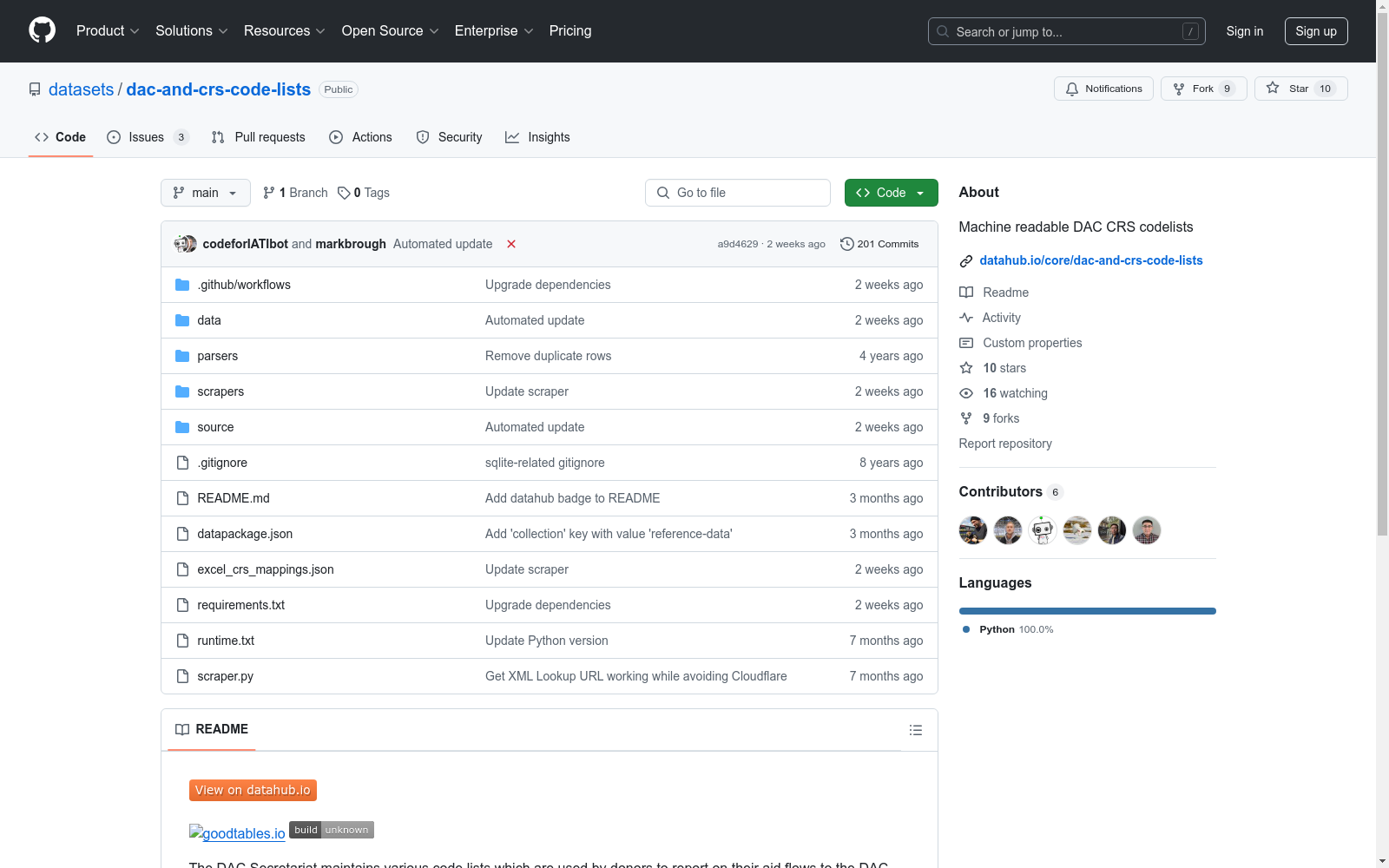Click the star icon next to 10 stars

click(x=966, y=368)
